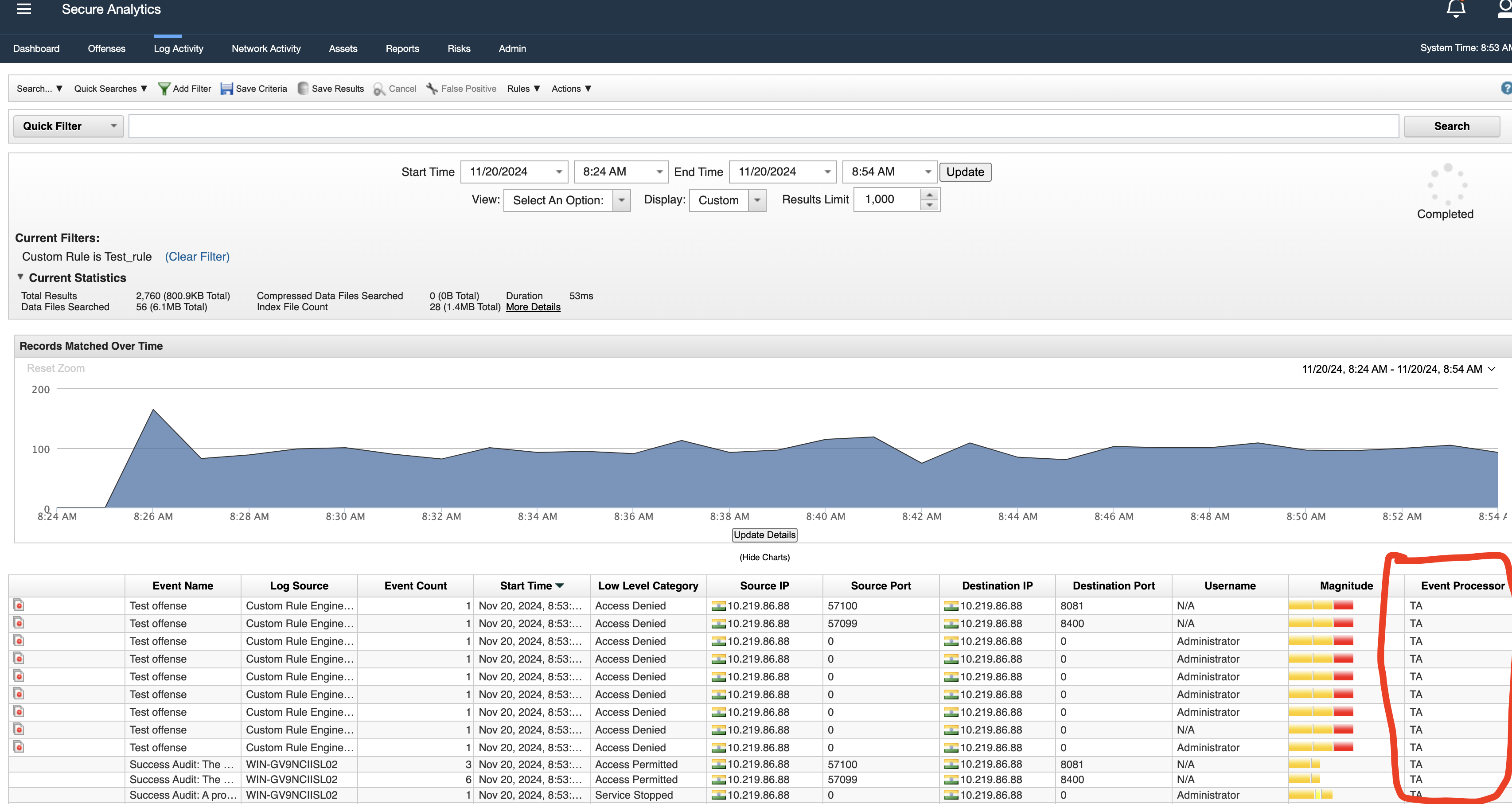Collapse the Current Statistics section
The height and width of the screenshot is (804, 1512).
(20, 277)
